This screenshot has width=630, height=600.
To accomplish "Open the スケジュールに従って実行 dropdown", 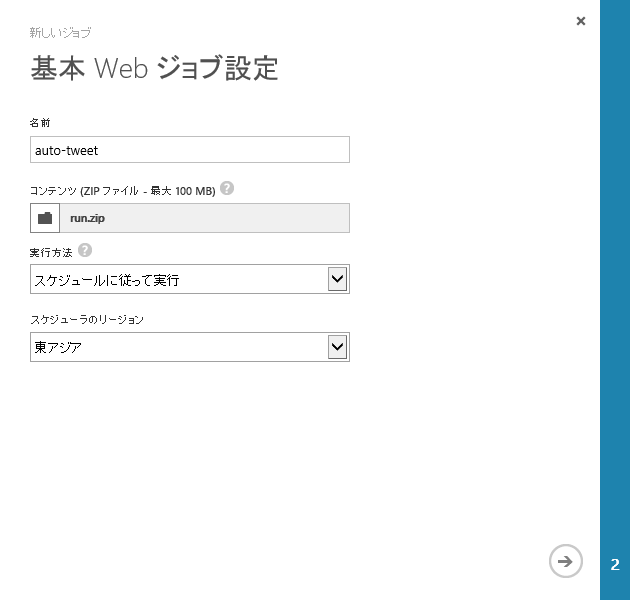I will click(180, 280).
